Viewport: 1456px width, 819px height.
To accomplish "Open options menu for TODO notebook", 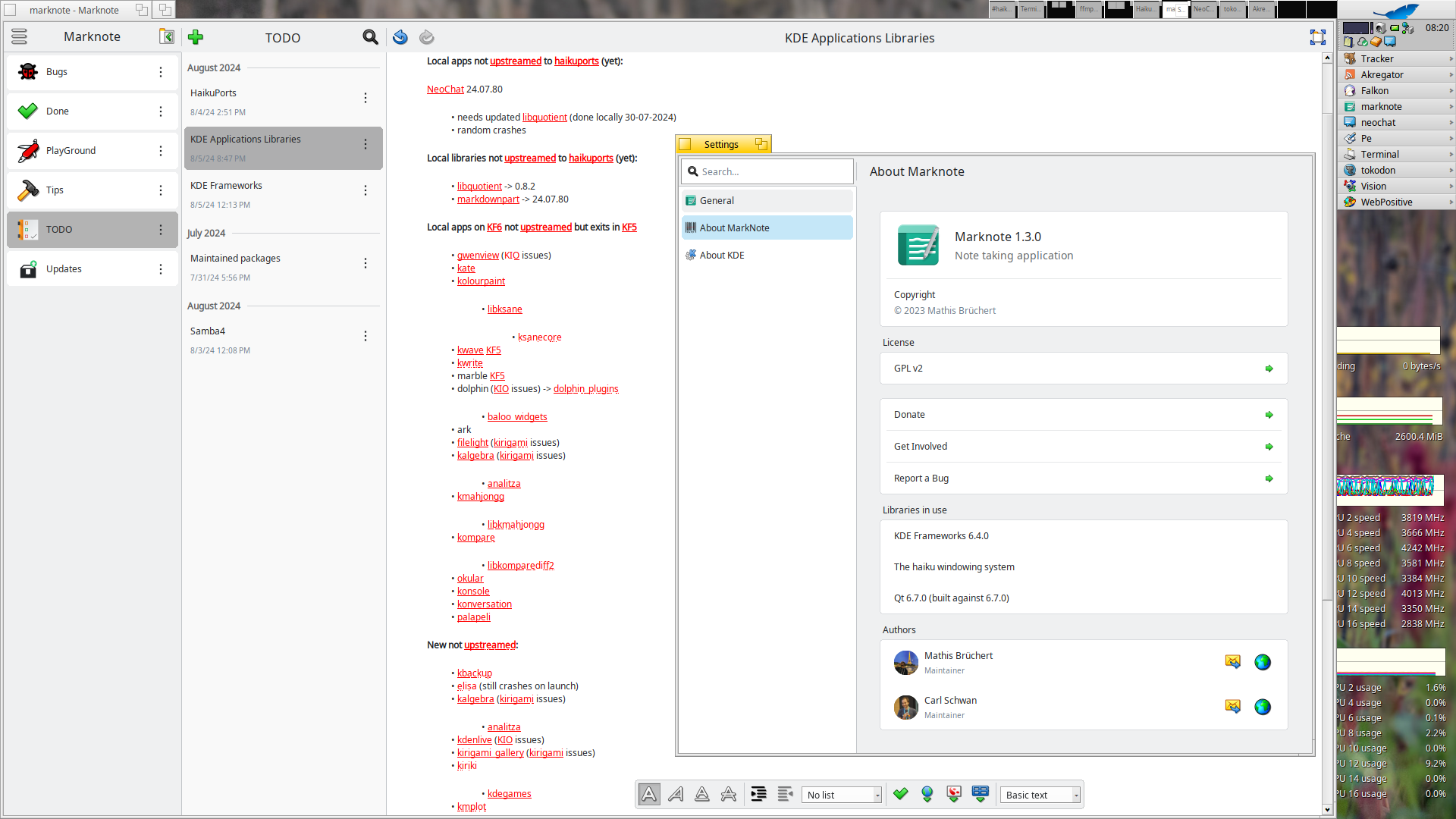I will 161,230.
